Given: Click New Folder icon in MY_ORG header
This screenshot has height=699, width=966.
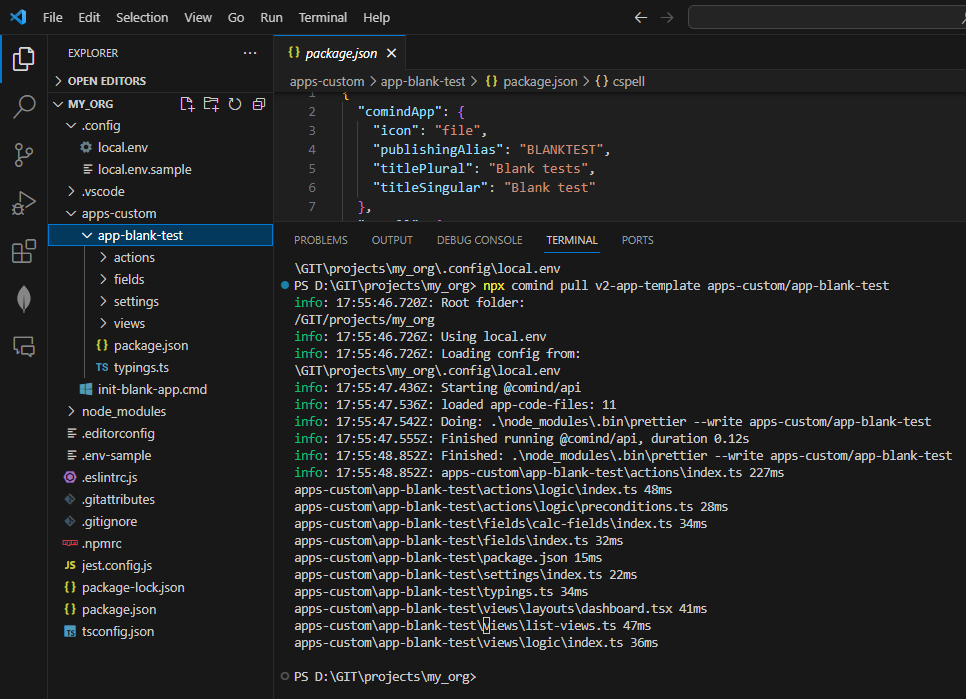Looking at the screenshot, I should pyautogui.click(x=211, y=104).
